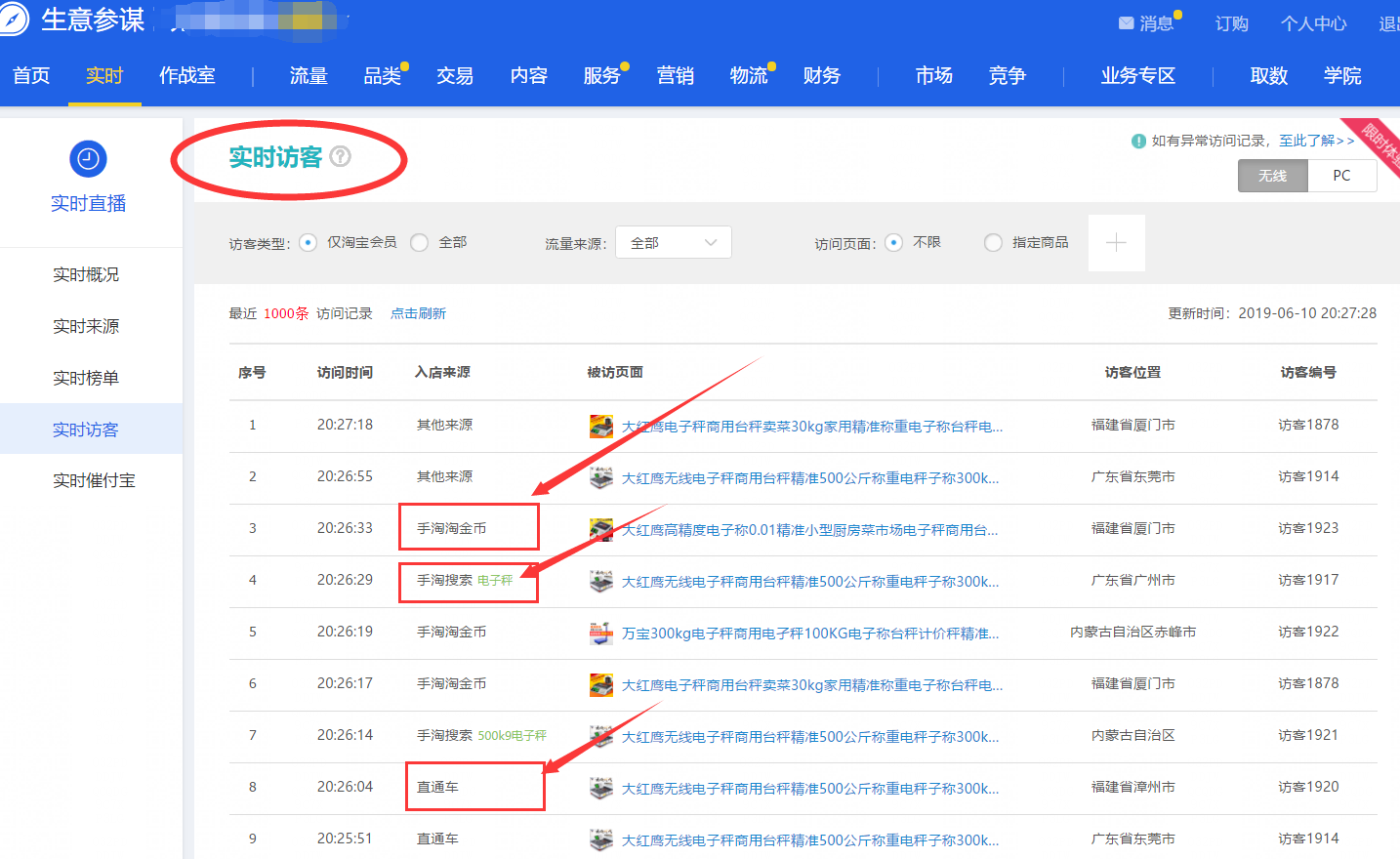Click the plus icon to add product

point(1116,243)
